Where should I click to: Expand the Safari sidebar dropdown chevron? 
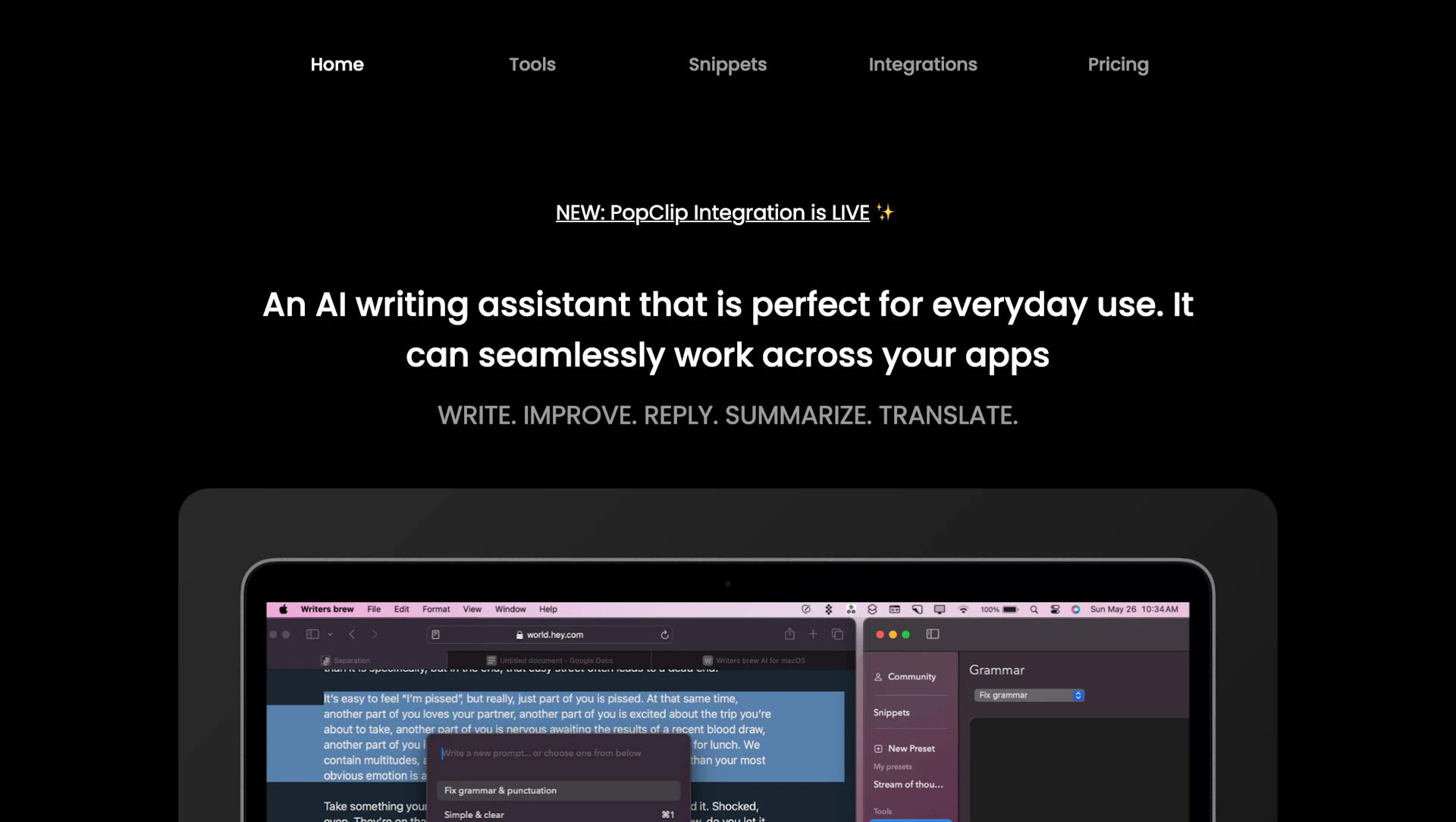tap(330, 634)
